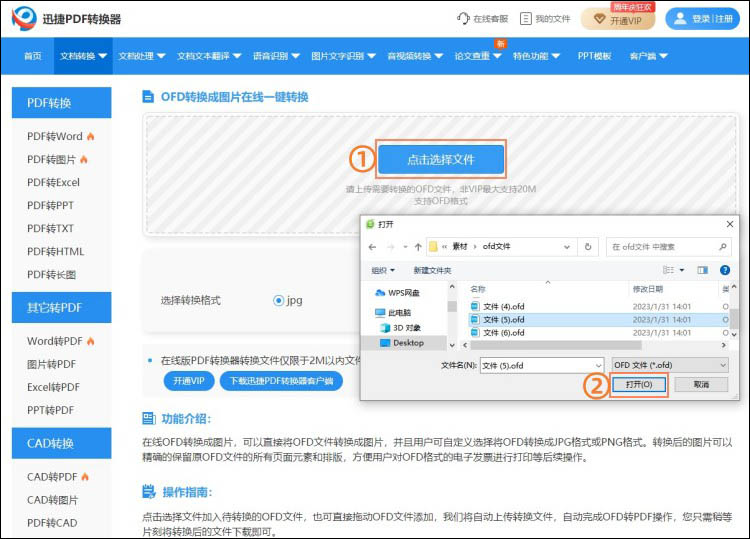Click the 迅捷PDF转换器 logo icon

coord(24,18)
